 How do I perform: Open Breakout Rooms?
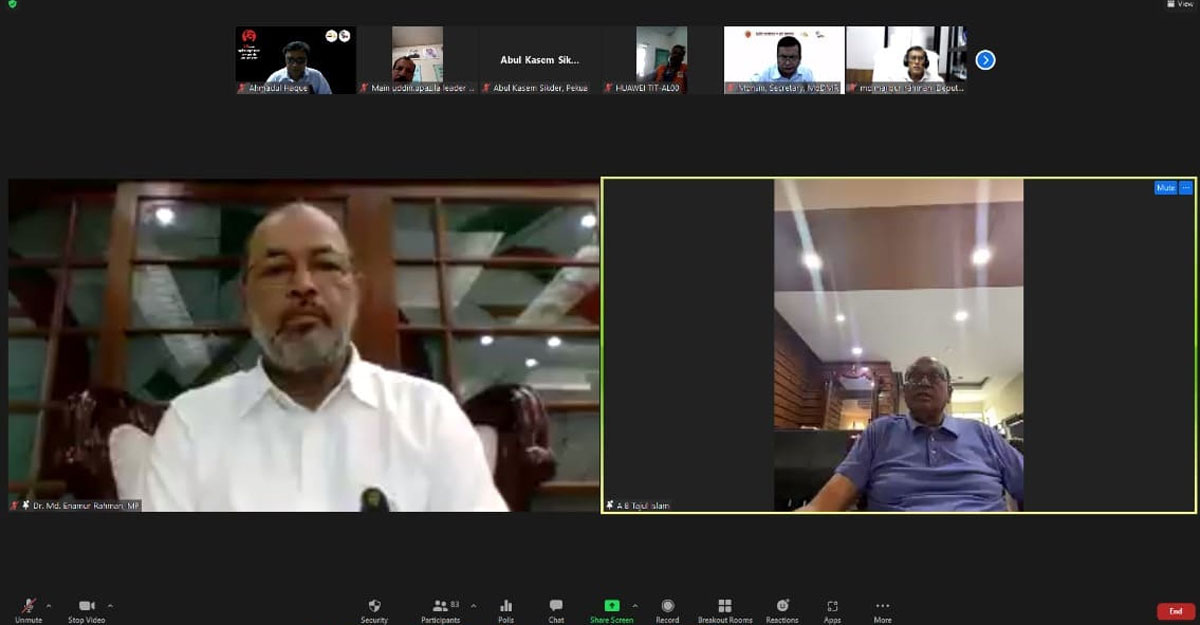[725, 609]
